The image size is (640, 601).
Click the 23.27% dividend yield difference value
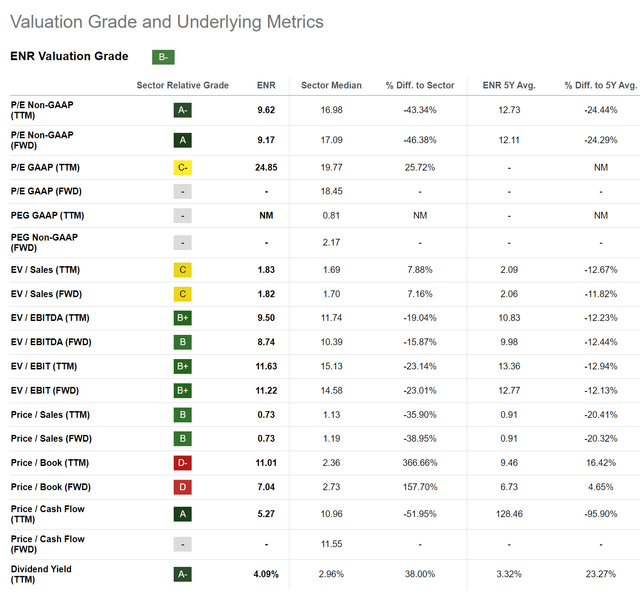[x=601, y=574]
